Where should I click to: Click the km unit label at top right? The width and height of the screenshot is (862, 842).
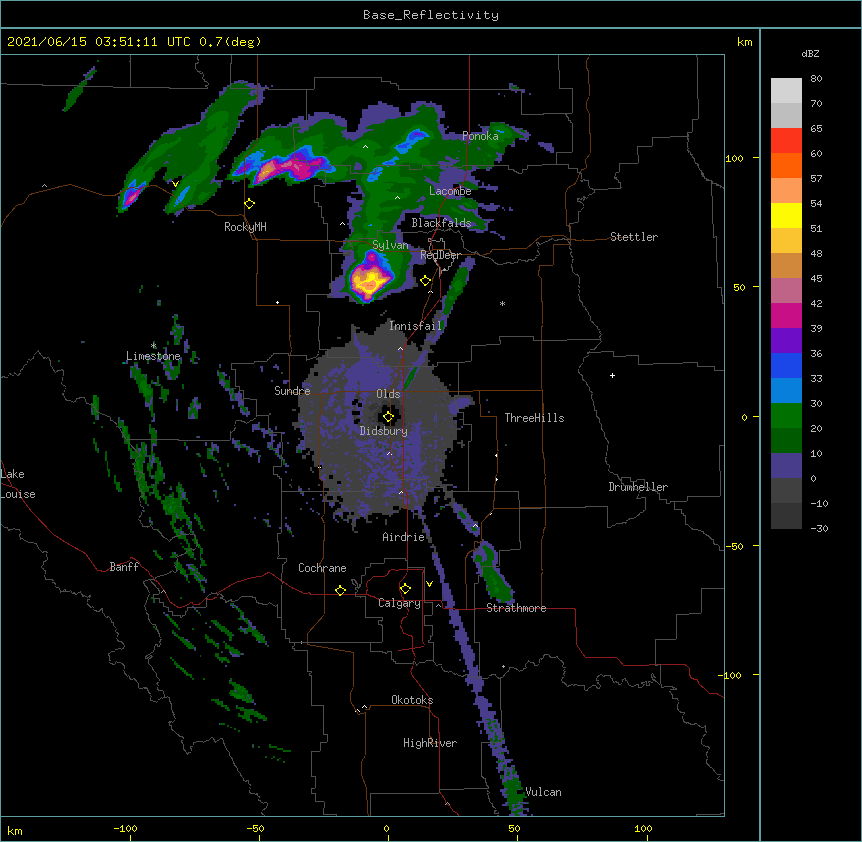coord(744,42)
